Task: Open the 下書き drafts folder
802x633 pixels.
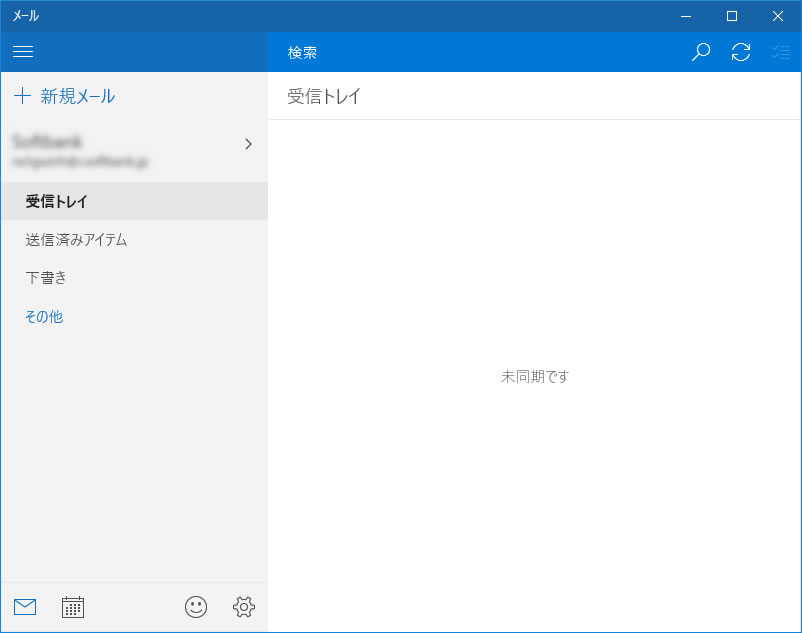Action: pyautogui.click(x=46, y=278)
